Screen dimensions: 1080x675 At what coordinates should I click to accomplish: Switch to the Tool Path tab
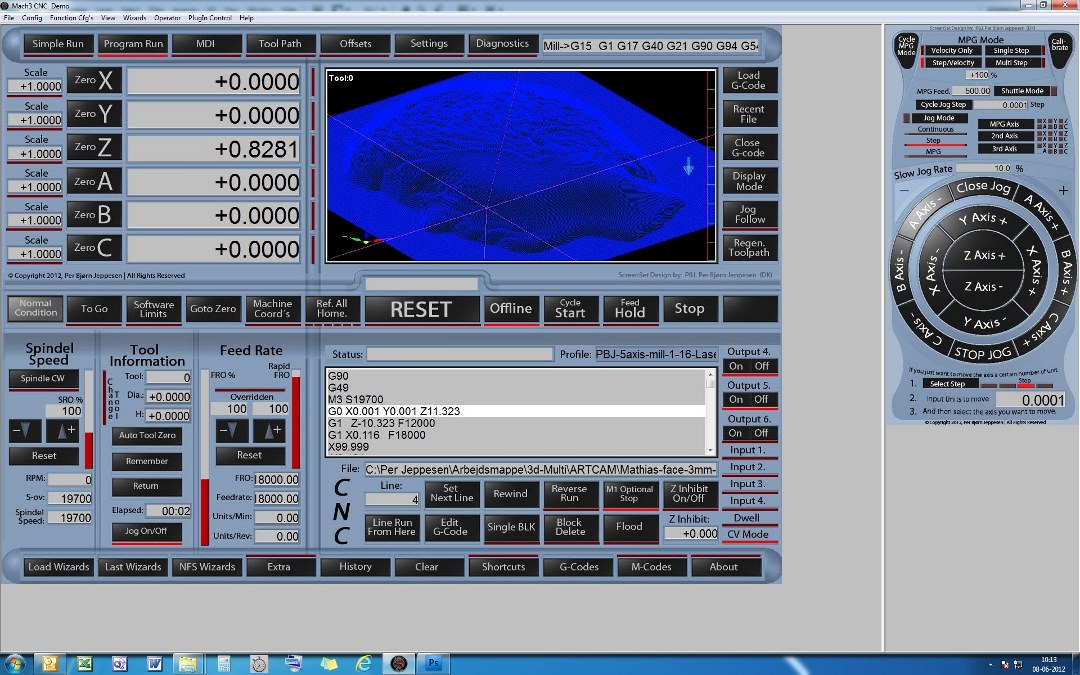280,43
